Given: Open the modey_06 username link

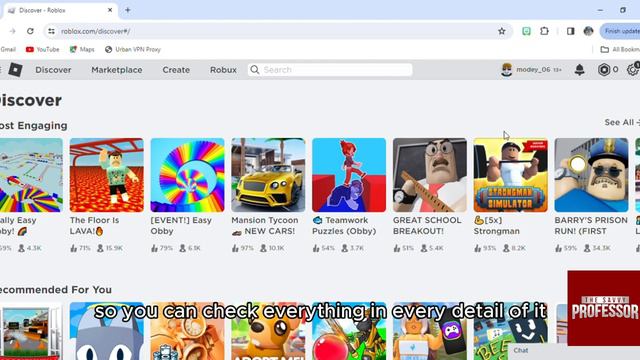Looking at the screenshot, I should 533,70.
